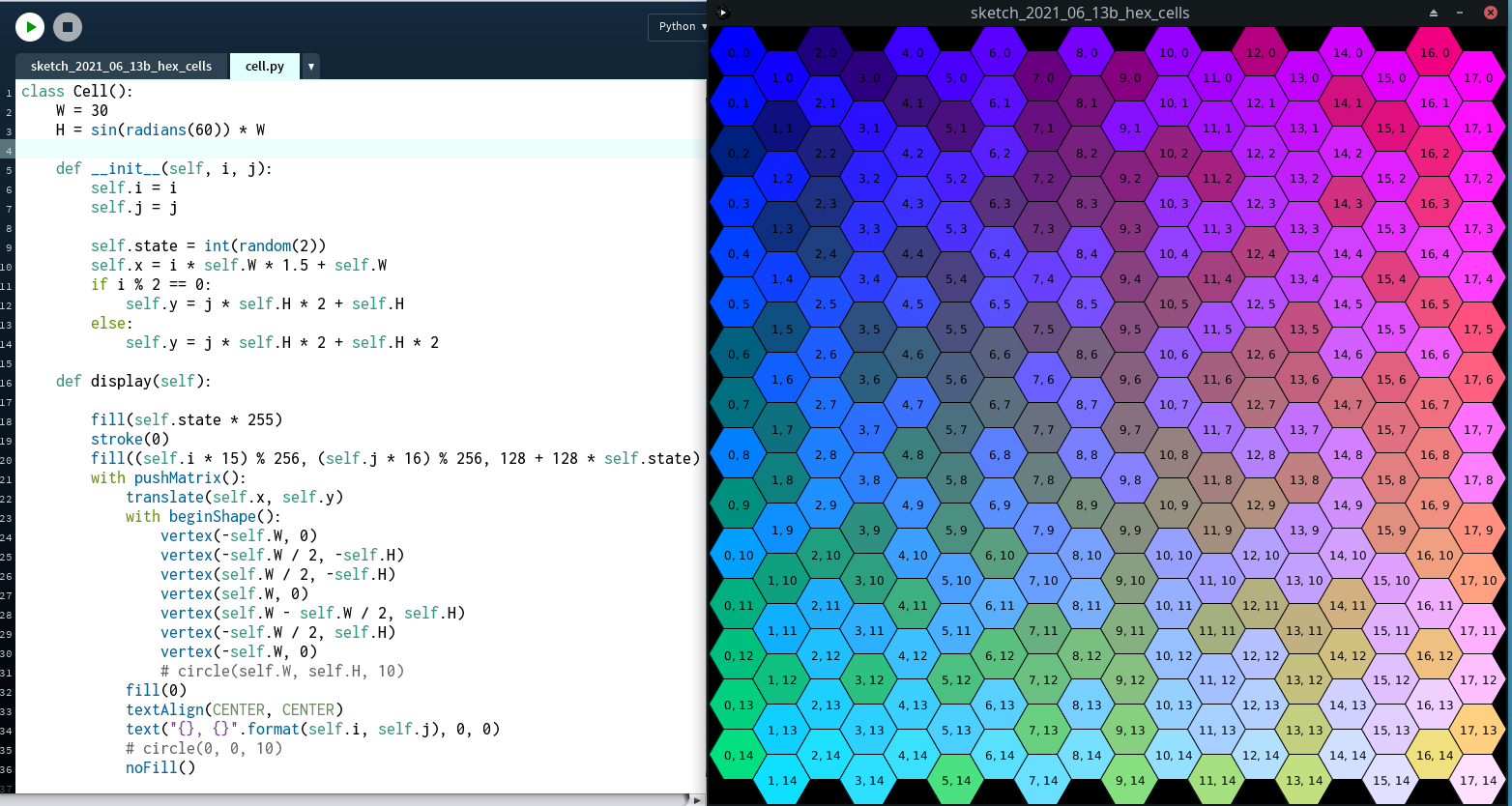Close the sketch output window
The width and height of the screenshot is (1512, 806).
tap(1490, 13)
